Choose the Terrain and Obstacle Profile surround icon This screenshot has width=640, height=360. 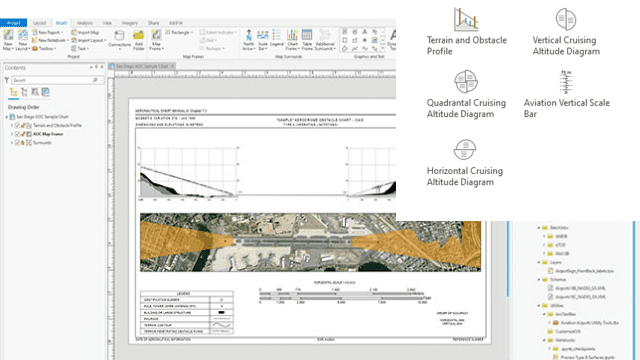point(466,19)
